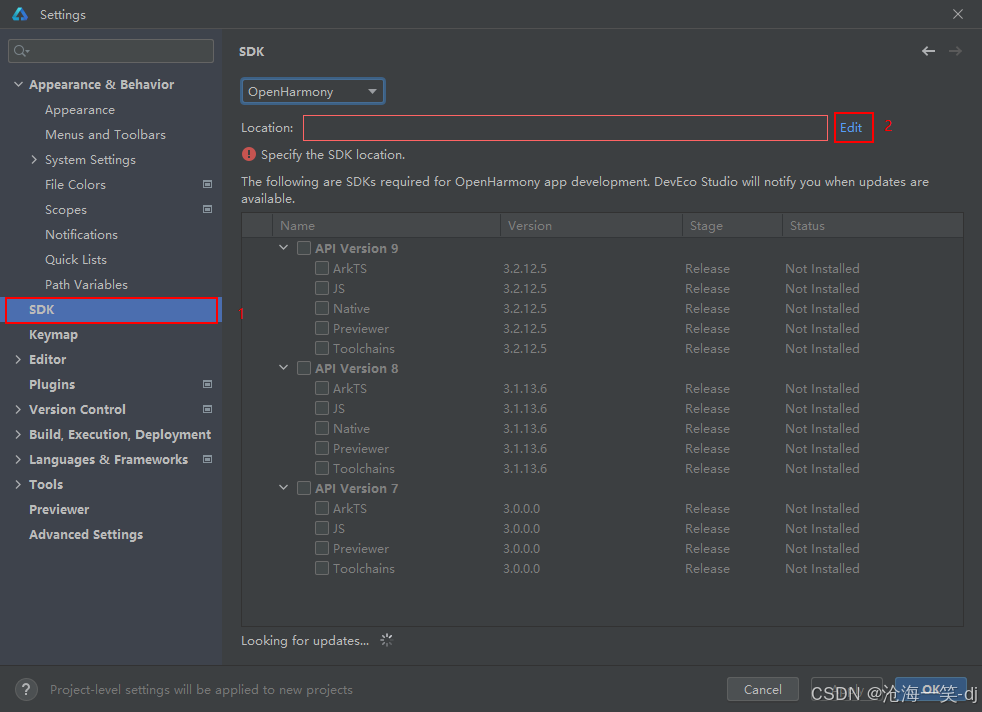Click the forward arrow in SDK header
This screenshot has width=982, height=712.
point(955,51)
